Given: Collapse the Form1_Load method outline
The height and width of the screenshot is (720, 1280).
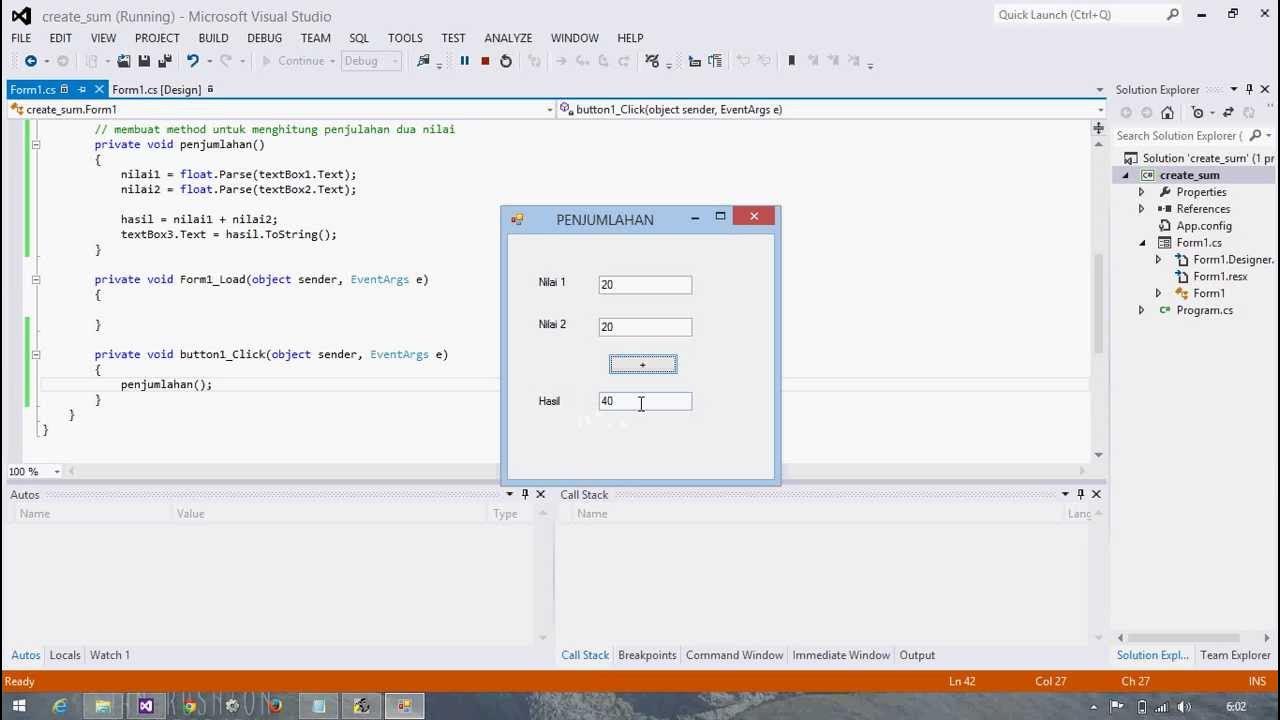Looking at the screenshot, I should [35, 280].
